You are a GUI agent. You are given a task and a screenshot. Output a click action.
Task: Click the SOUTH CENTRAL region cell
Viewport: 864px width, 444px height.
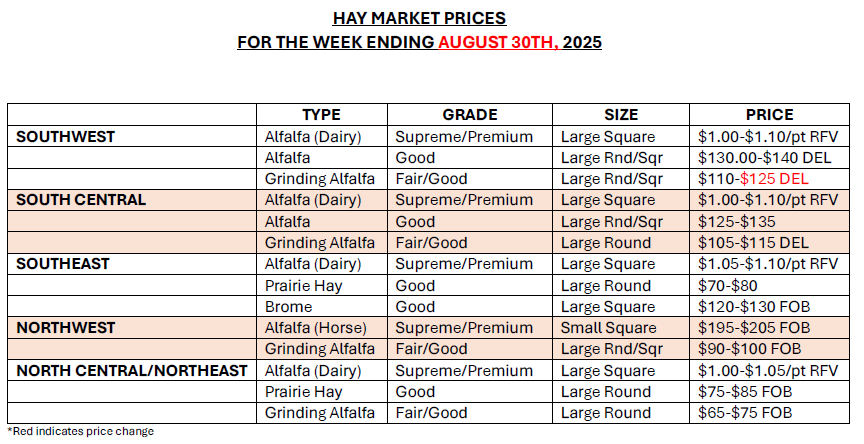pyautogui.click(x=81, y=200)
